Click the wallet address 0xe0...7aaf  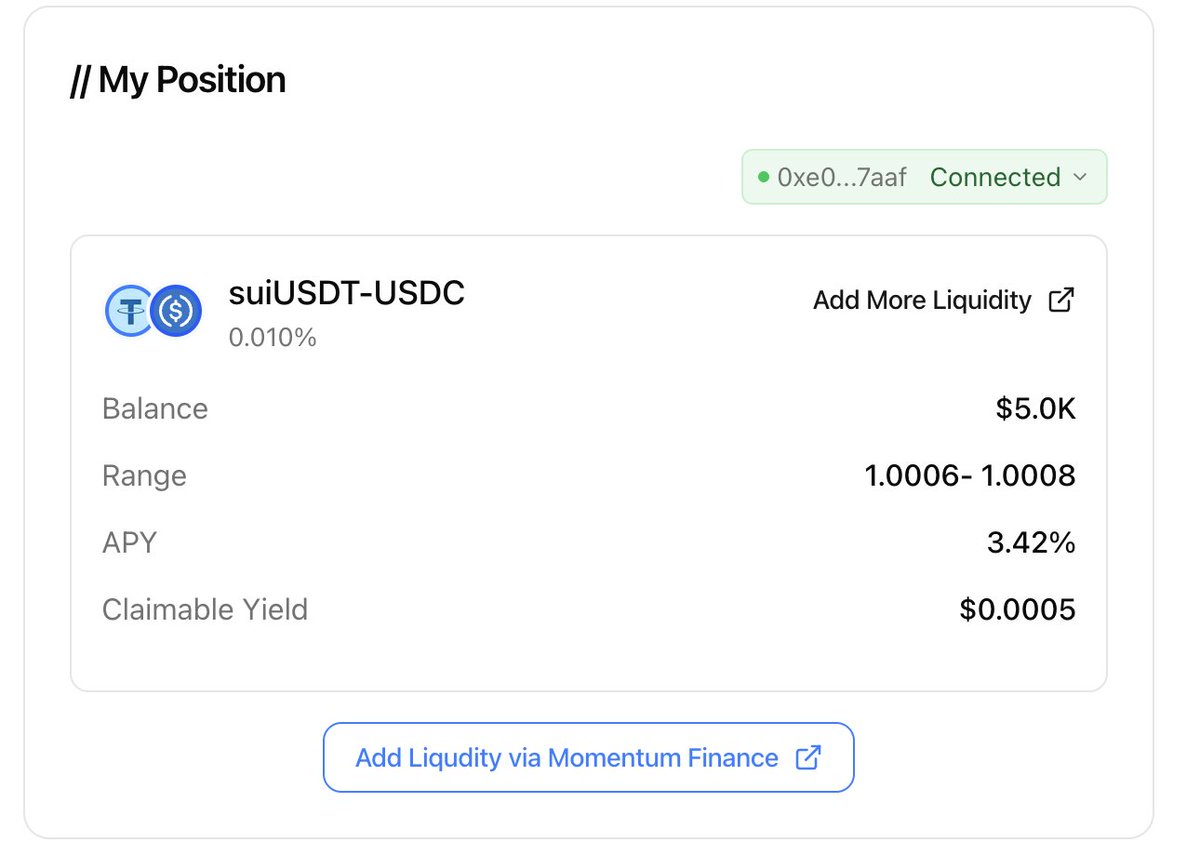842,178
